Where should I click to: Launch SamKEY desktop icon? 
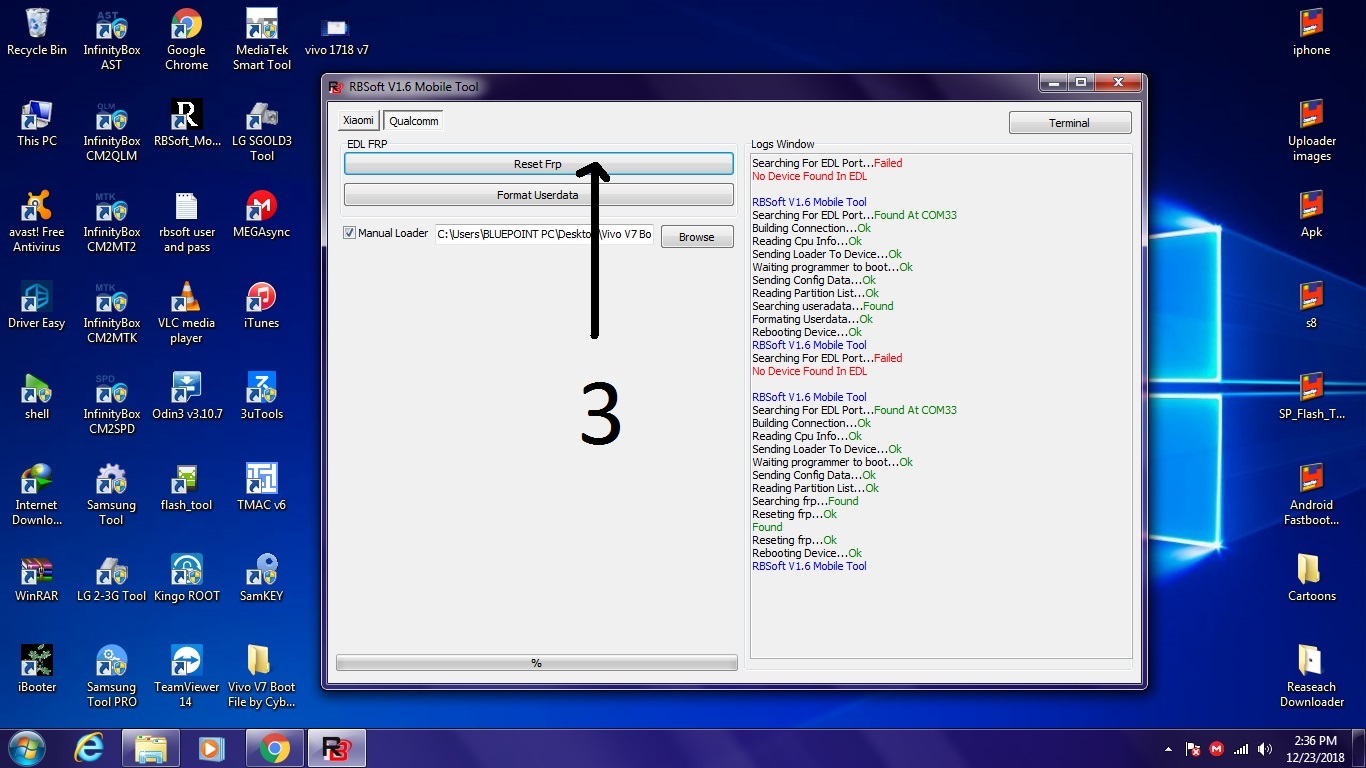click(261, 578)
